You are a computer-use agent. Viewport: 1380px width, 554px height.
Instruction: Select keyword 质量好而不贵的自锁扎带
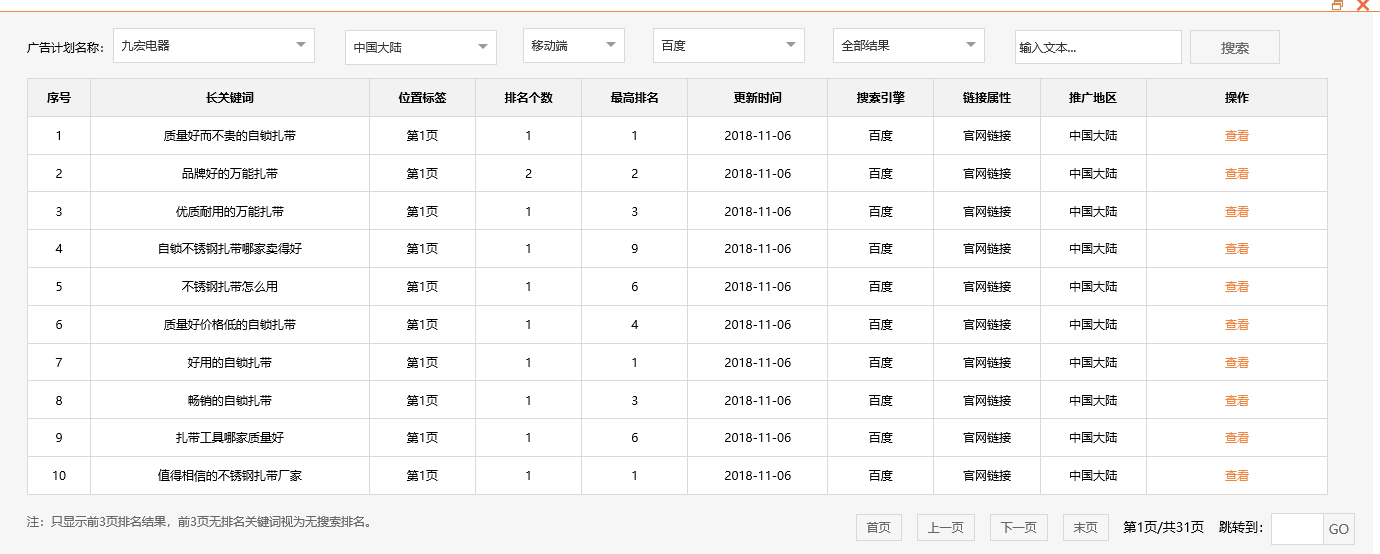(230, 136)
